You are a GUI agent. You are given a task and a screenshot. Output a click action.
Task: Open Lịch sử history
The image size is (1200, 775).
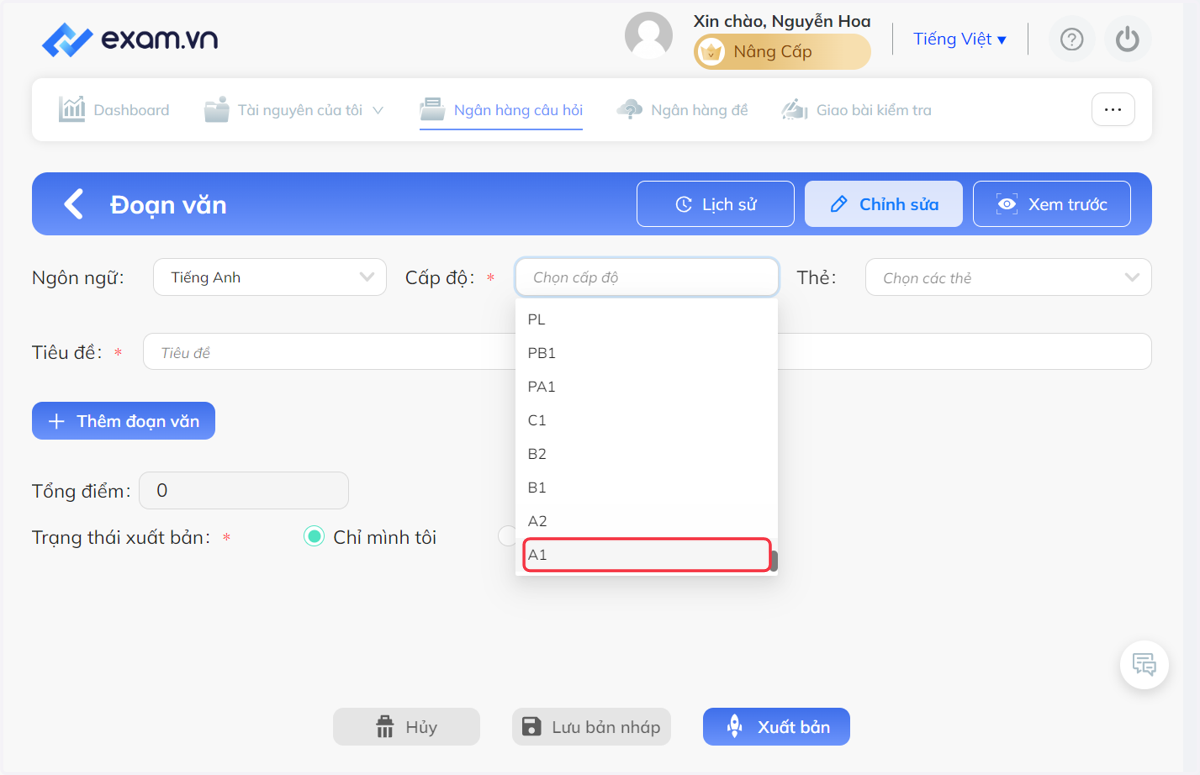715,204
